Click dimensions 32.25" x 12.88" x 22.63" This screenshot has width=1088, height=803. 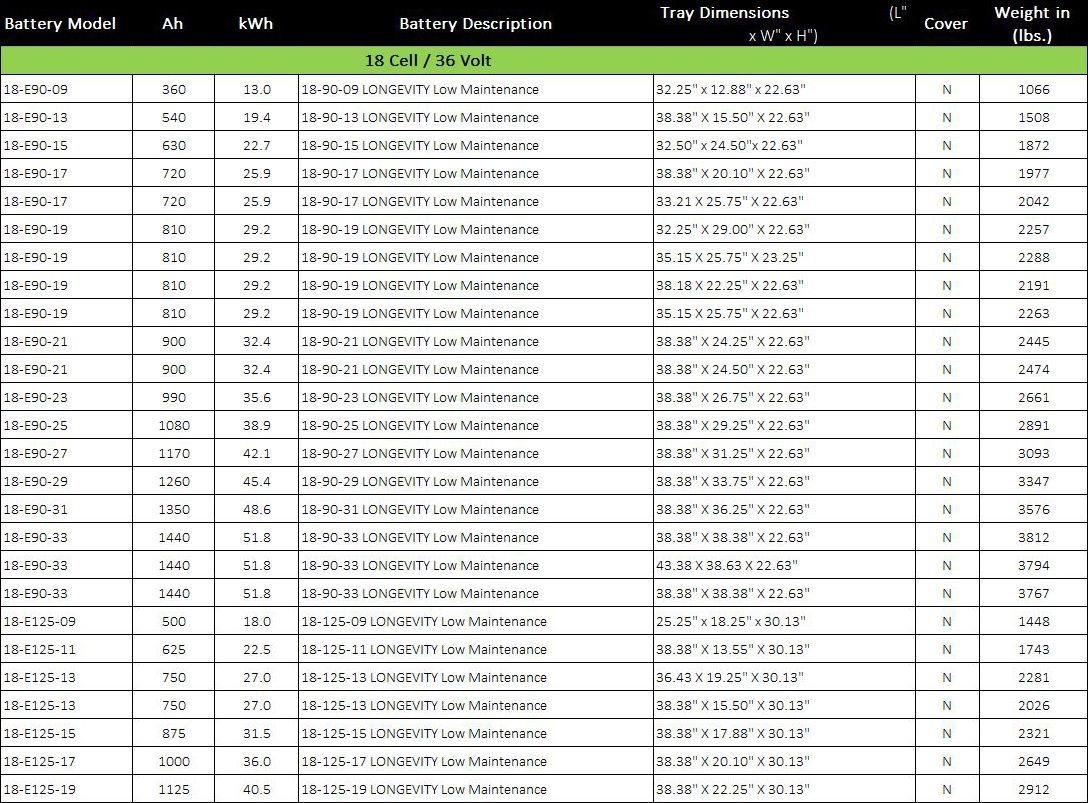point(731,90)
